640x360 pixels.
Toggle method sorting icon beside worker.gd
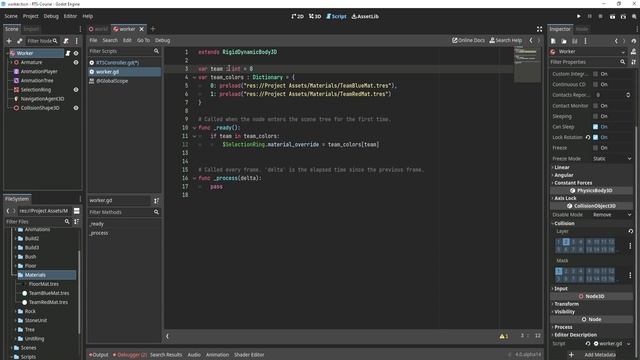coord(156,200)
